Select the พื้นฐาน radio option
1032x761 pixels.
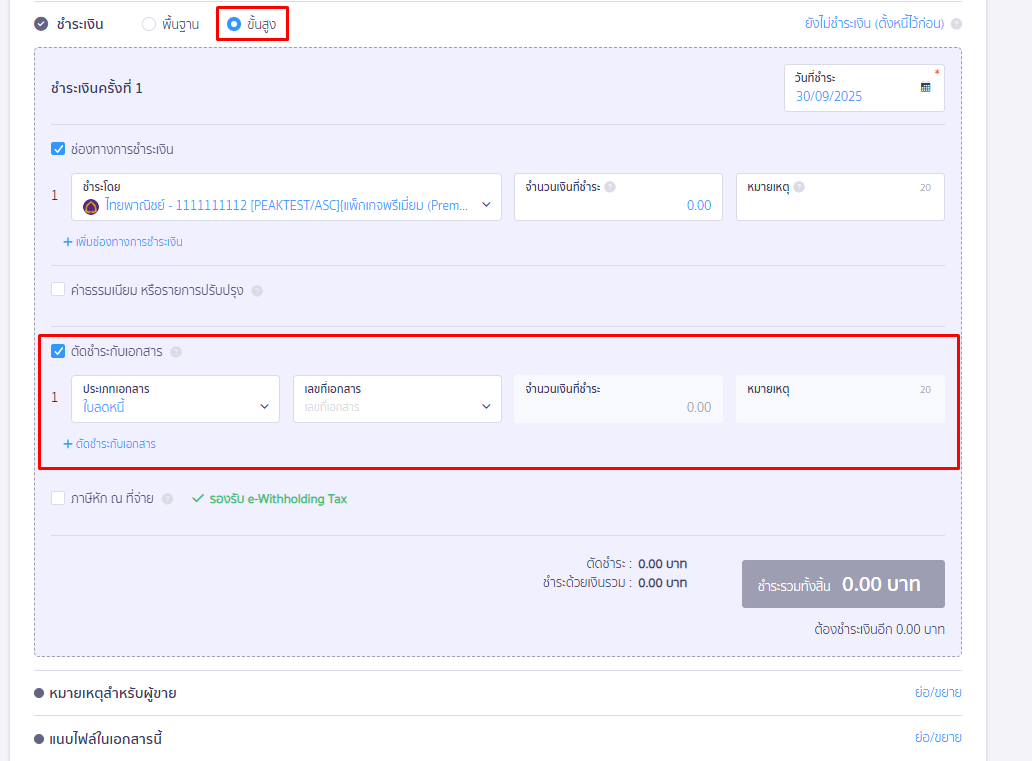pyautogui.click(x=149, y=24)
